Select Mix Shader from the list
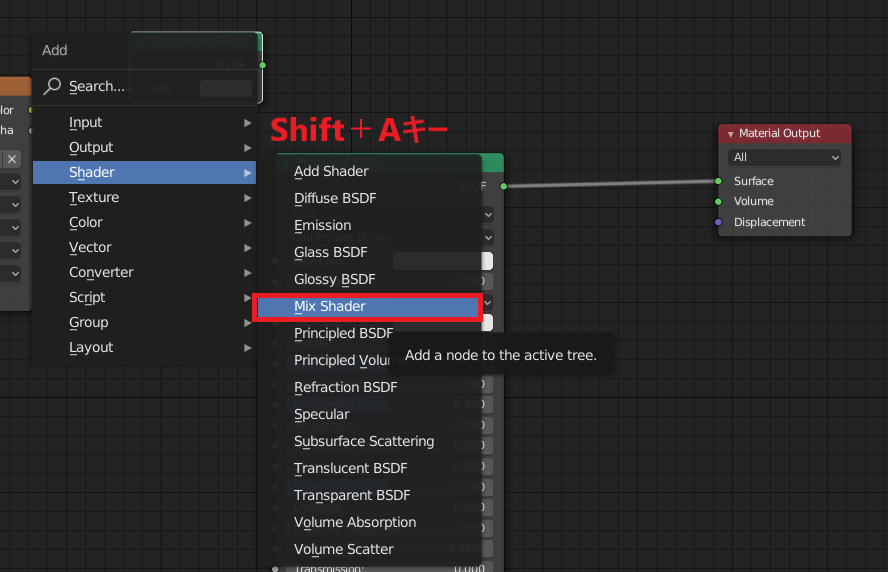This screenshot has height=572, width=888. point(368,306)
